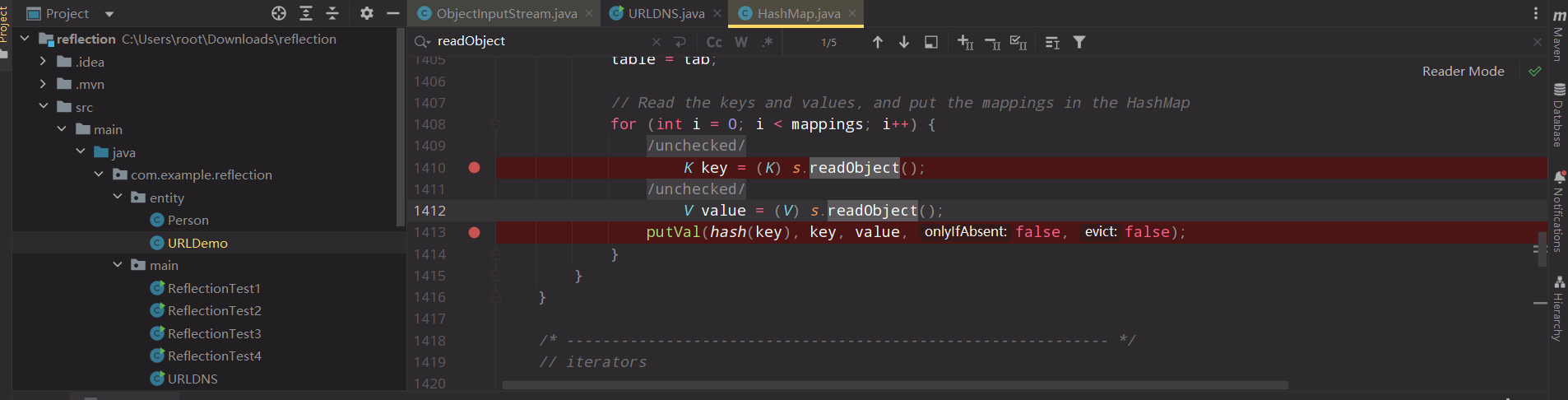
Task: Expand all in Project panel toolbar
Action: (306, 13)
